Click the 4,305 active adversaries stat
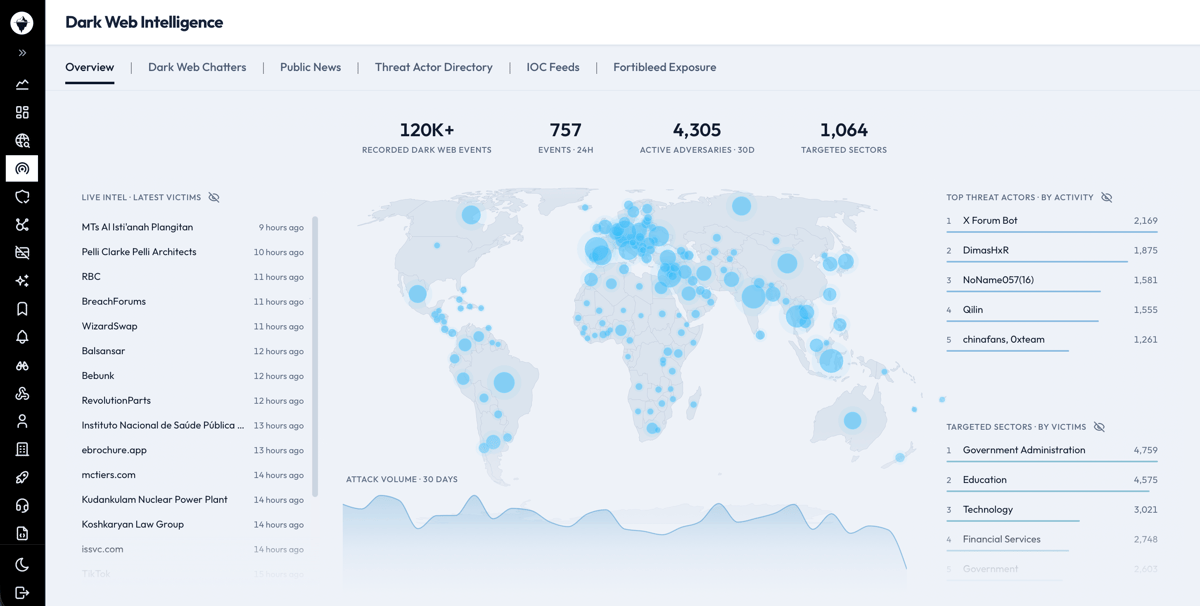This screenshot has width=1200, height=606. click(x=697, y=137)
